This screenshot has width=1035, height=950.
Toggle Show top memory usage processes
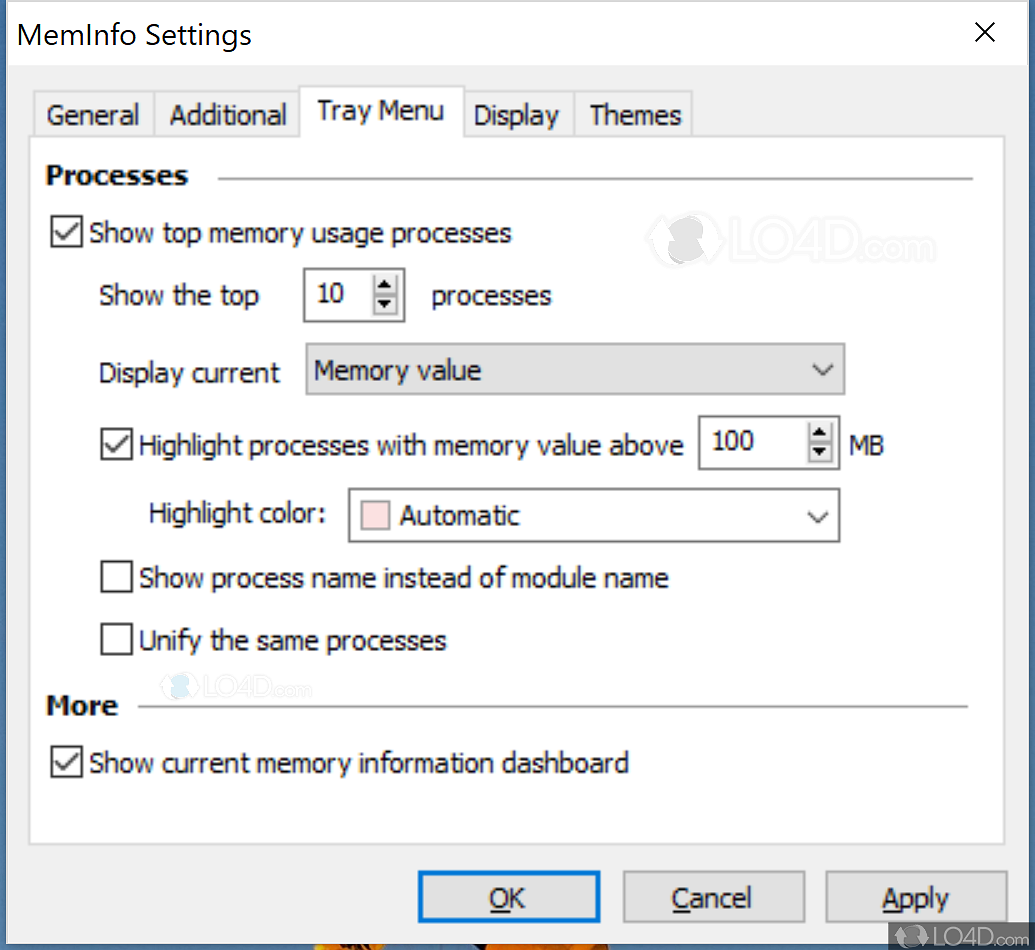coord(66,233)
